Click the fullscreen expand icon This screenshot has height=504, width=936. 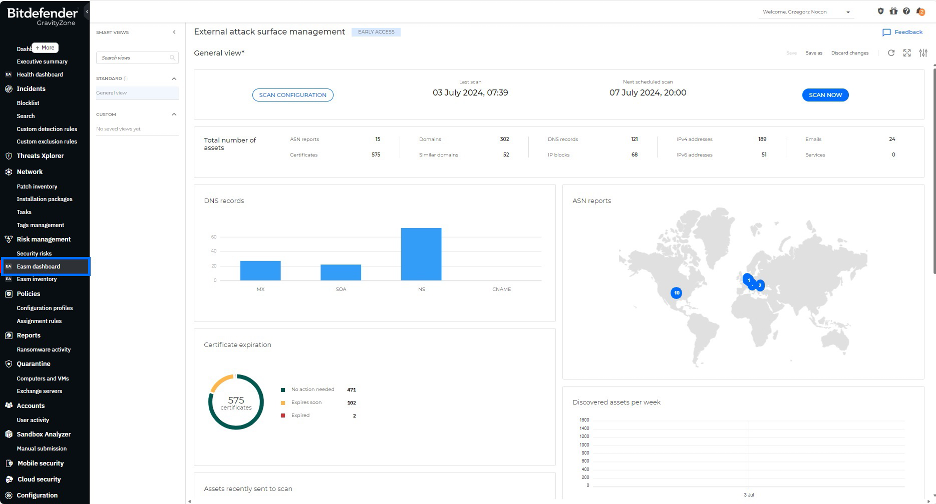coord(906,52)
